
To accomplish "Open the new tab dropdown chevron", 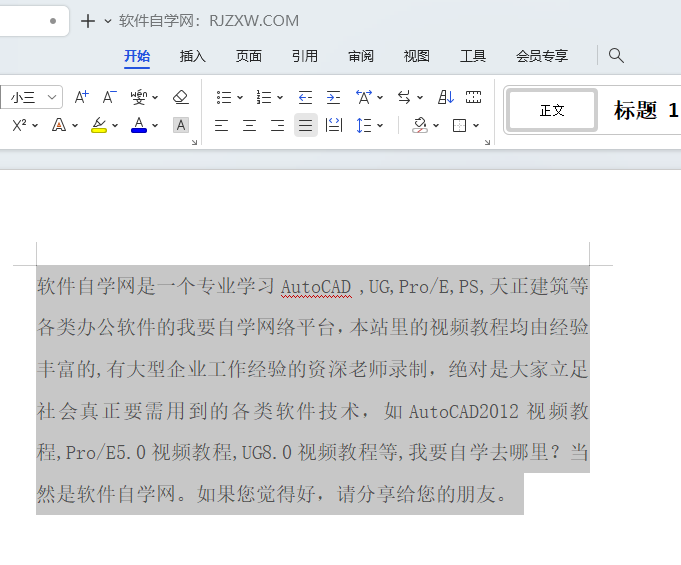I will tap(108, 21).
